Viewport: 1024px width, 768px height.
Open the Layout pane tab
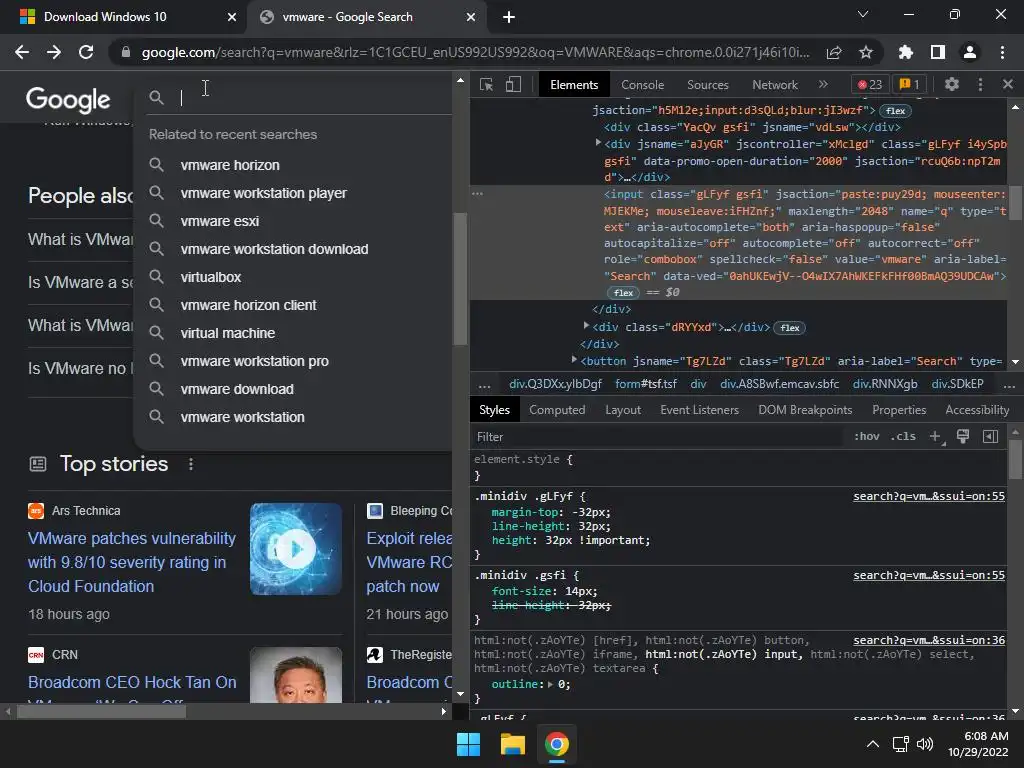[622, 410]
